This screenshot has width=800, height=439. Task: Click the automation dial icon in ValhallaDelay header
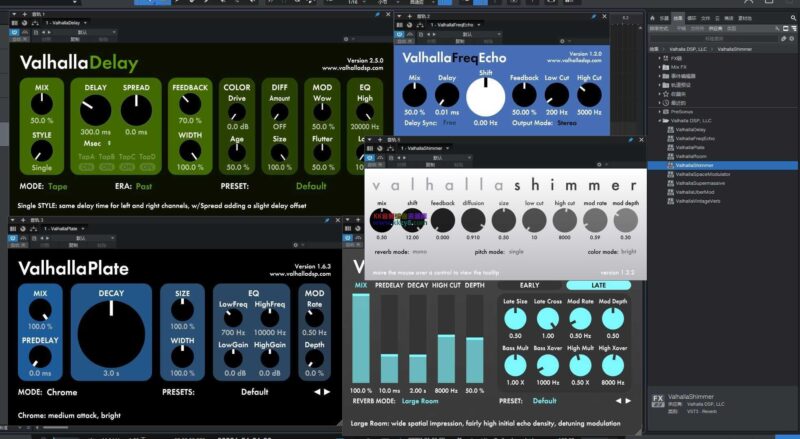pyautogui.click(x=24, y=23)
